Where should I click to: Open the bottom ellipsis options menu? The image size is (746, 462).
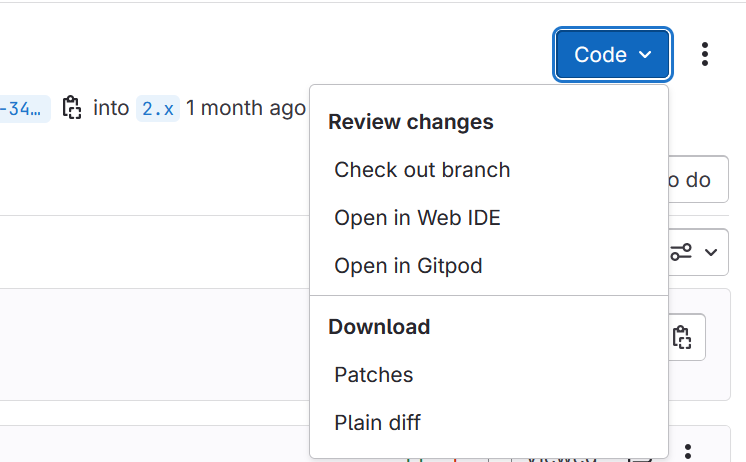(x=688, y=451)
